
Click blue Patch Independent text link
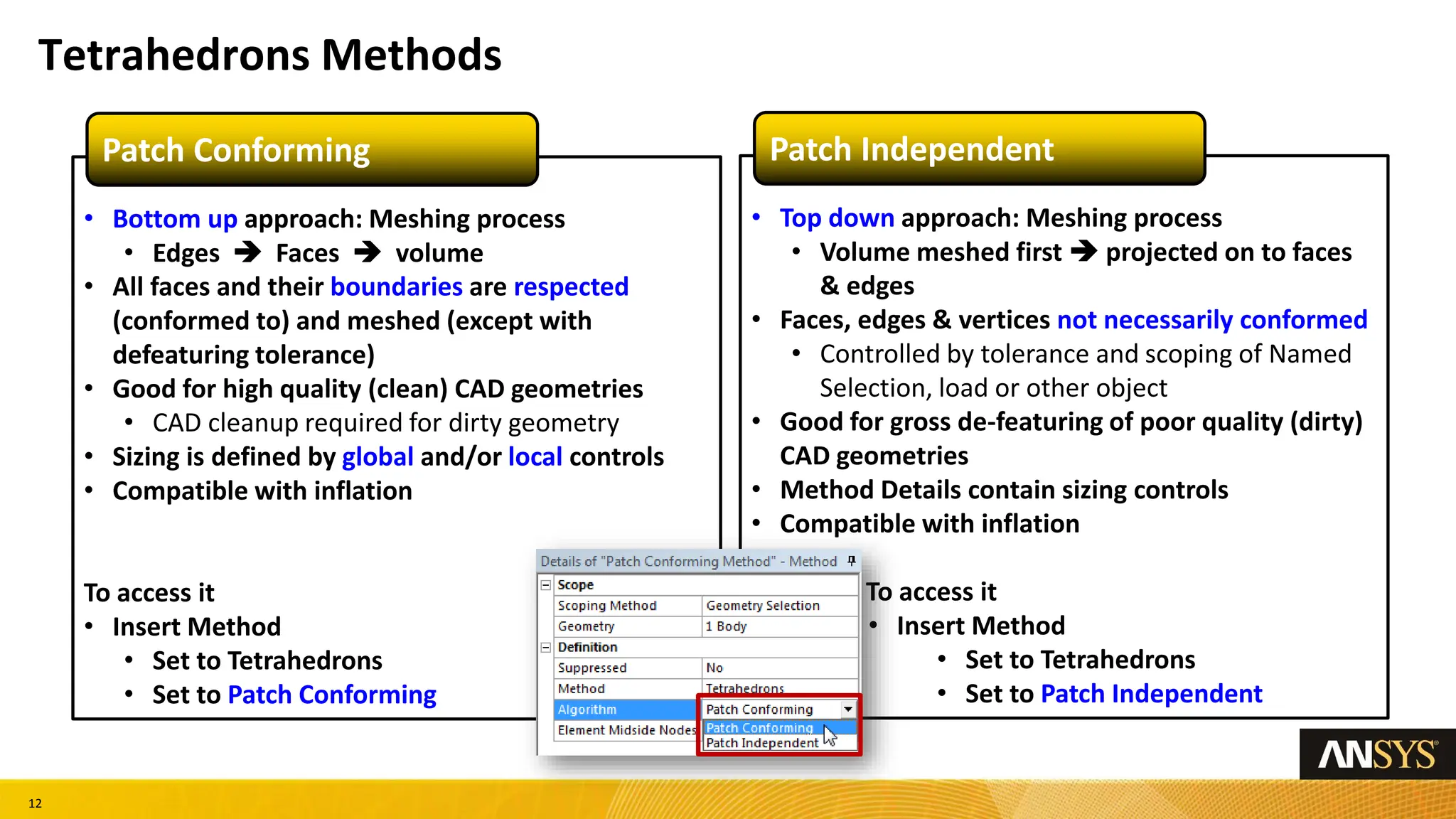1151,694
